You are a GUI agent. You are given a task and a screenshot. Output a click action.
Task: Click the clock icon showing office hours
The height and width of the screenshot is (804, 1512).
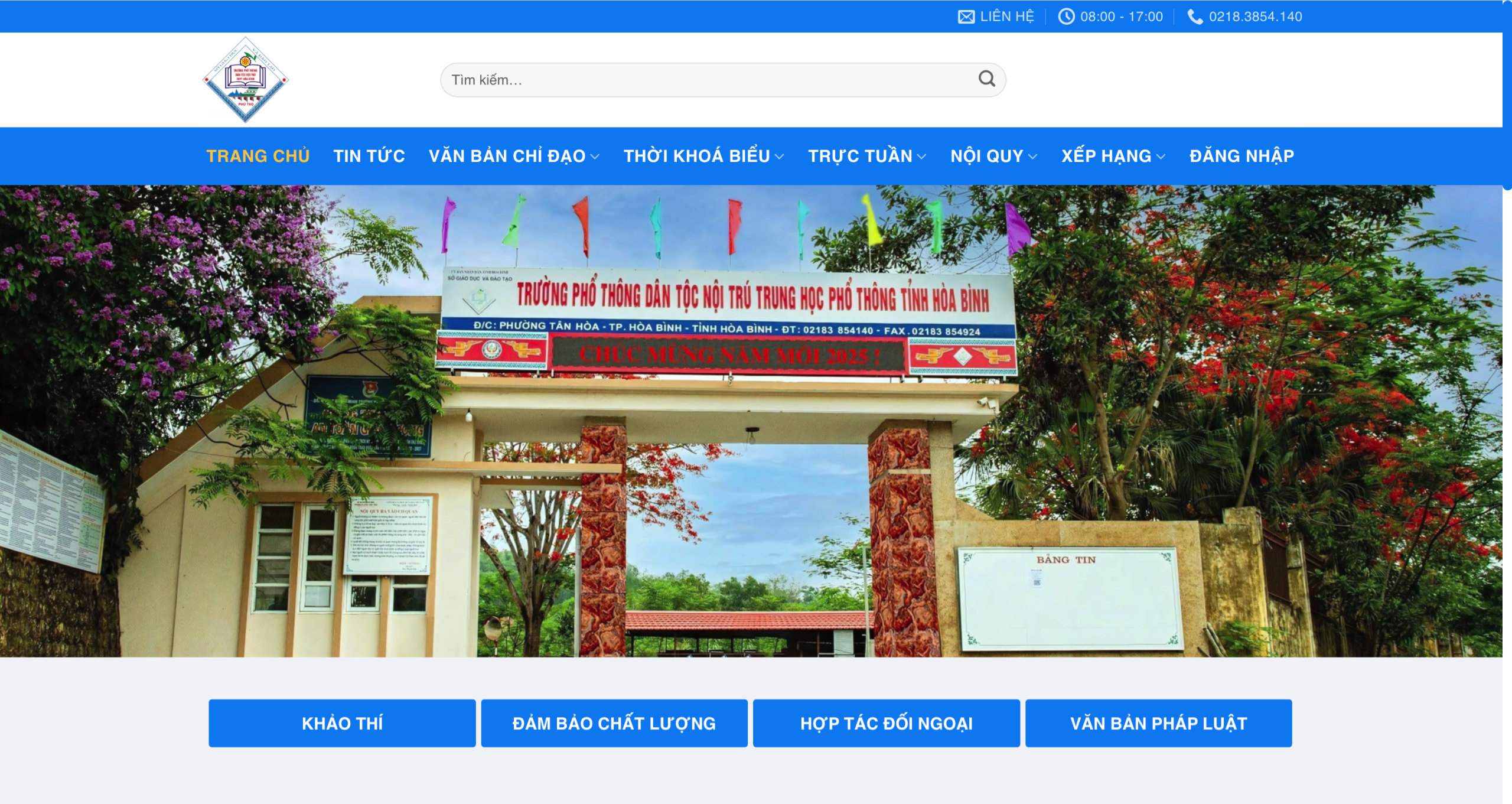1067,16
